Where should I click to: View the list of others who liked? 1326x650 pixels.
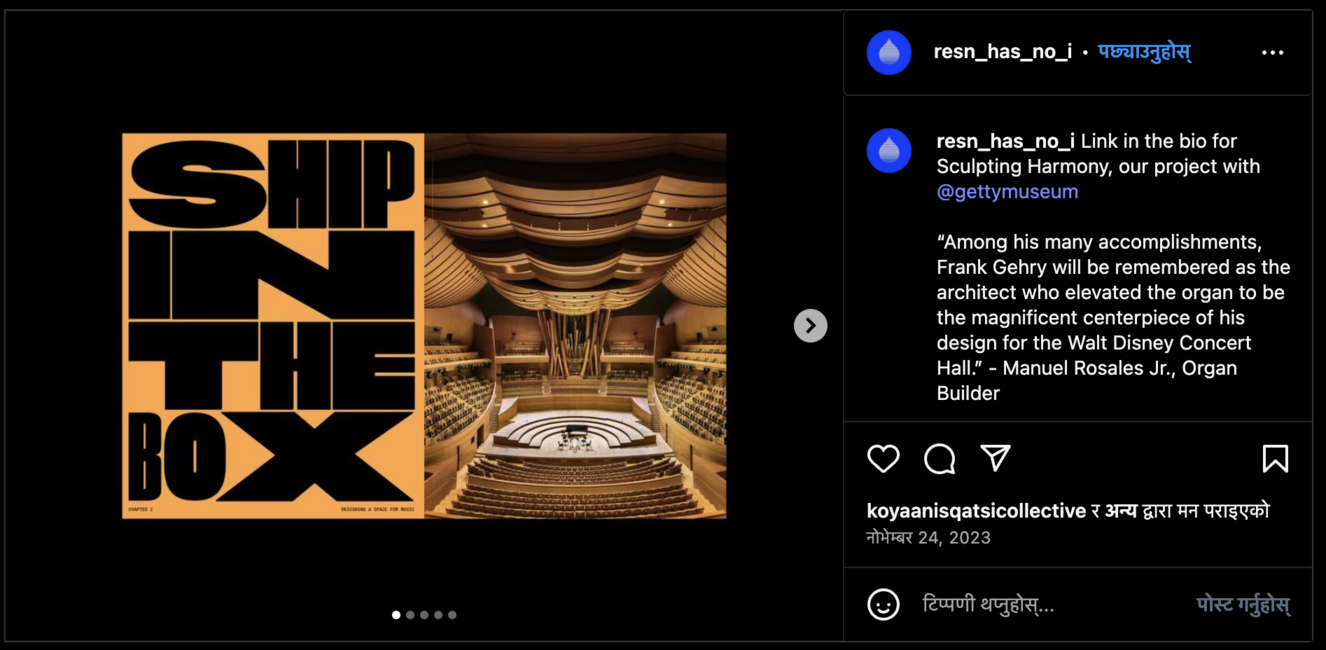(x=1120, y=510)
